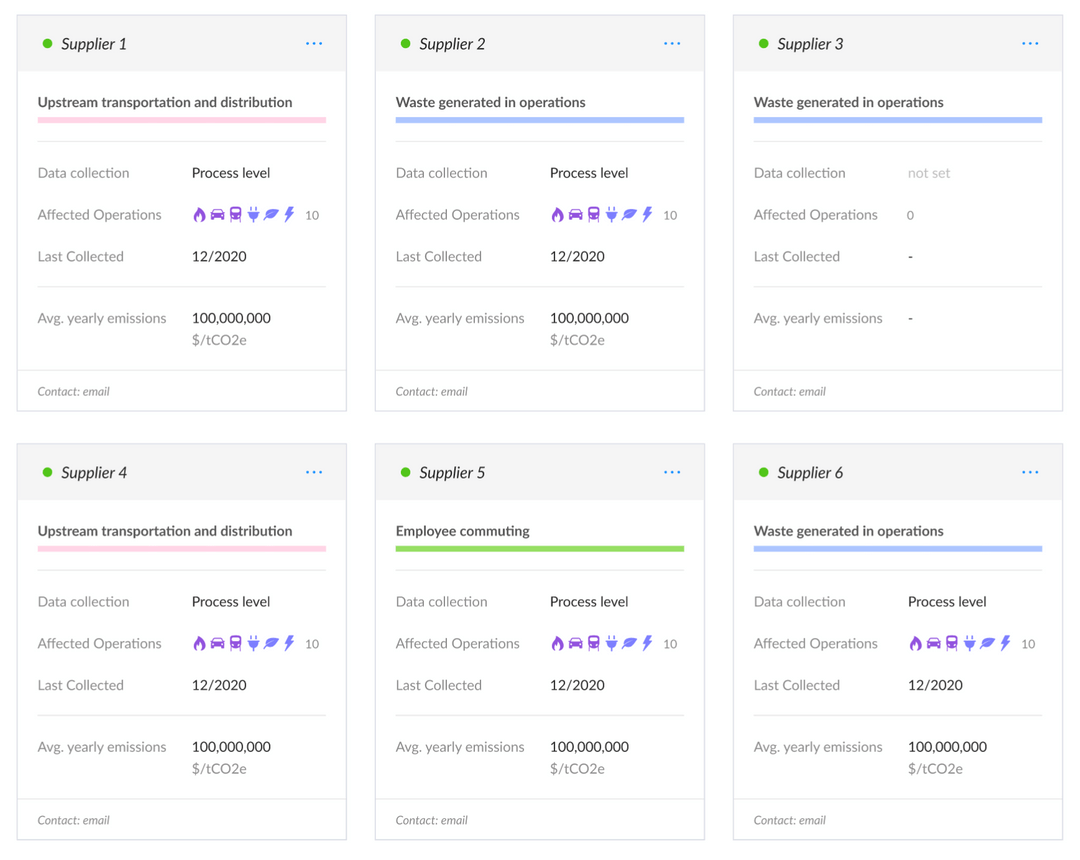1080x860 pixels.
Task: Click the green status dot beside Supplier 2
Action: [406, 43]
